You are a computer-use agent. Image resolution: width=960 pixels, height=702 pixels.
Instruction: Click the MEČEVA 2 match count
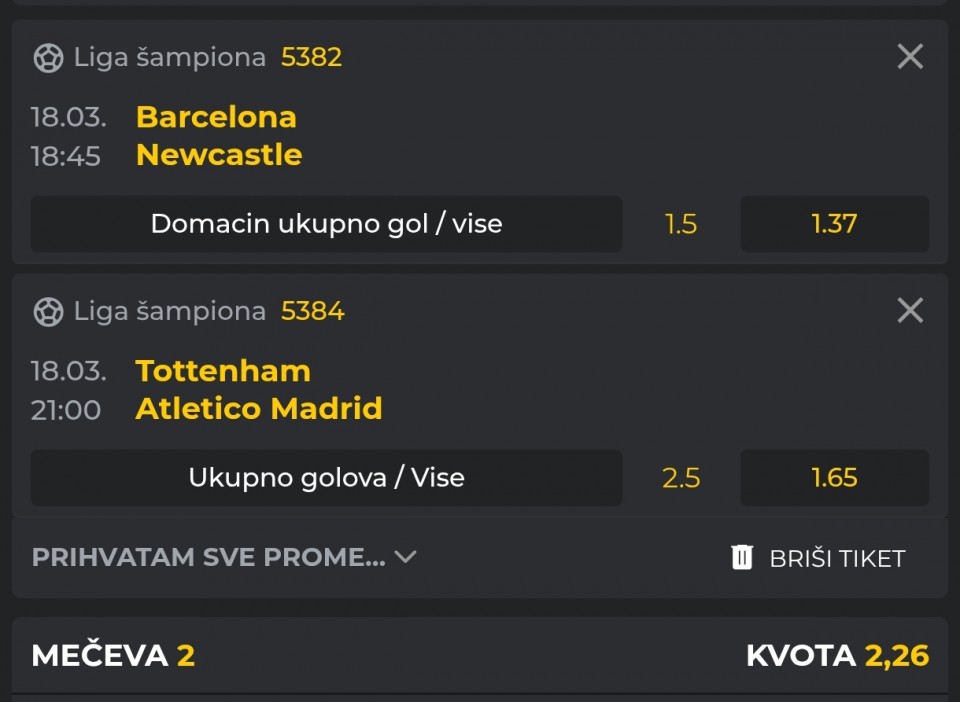point(113,655)
